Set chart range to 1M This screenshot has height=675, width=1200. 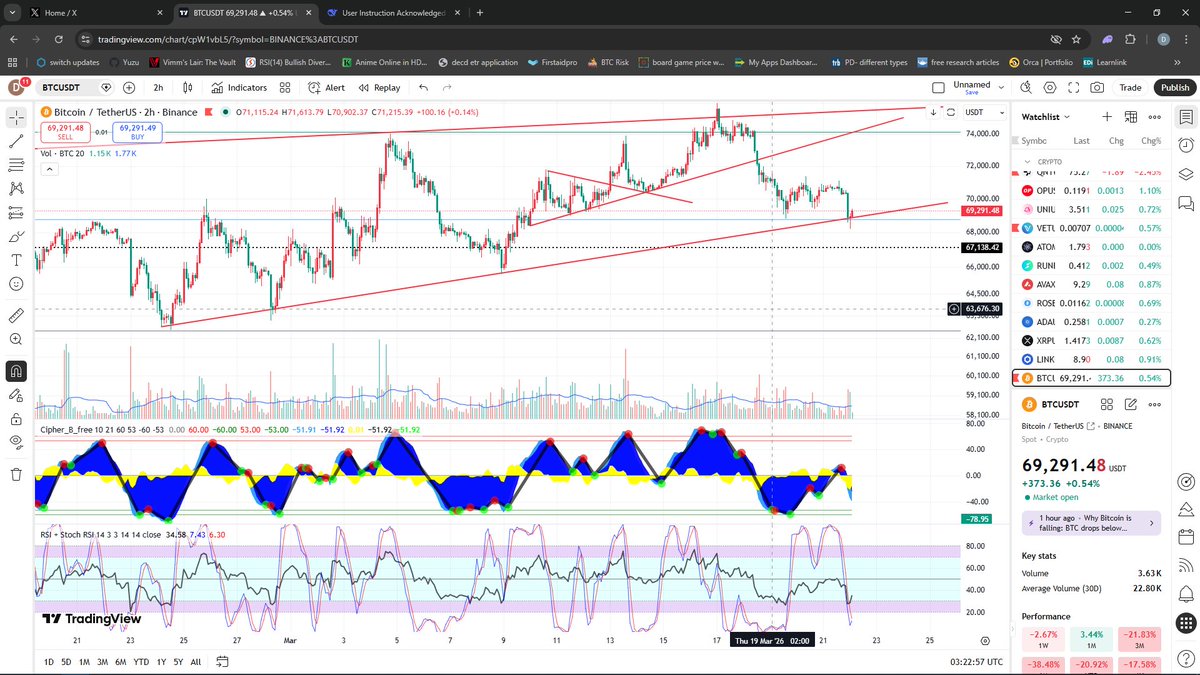[84, 662]
